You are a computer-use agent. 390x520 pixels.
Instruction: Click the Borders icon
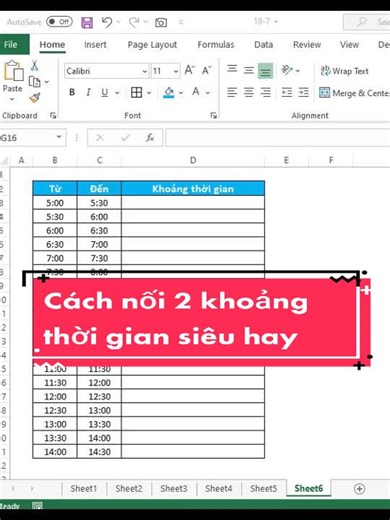(x=136, y=92)
